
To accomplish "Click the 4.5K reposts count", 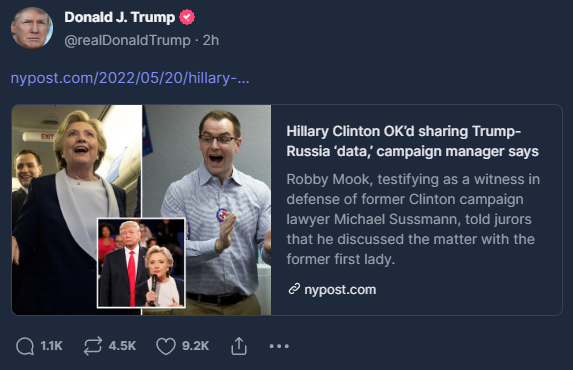I will (x=122, y=346).
